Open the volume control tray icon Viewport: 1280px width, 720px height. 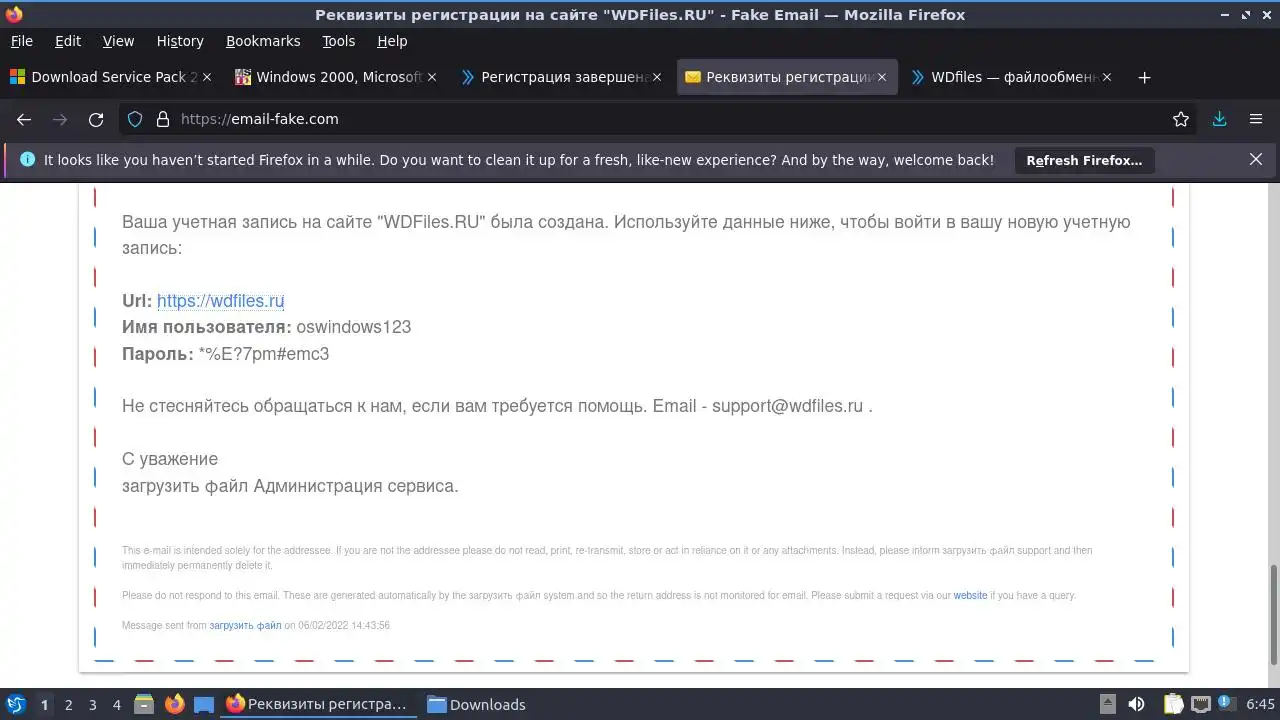1136,704
